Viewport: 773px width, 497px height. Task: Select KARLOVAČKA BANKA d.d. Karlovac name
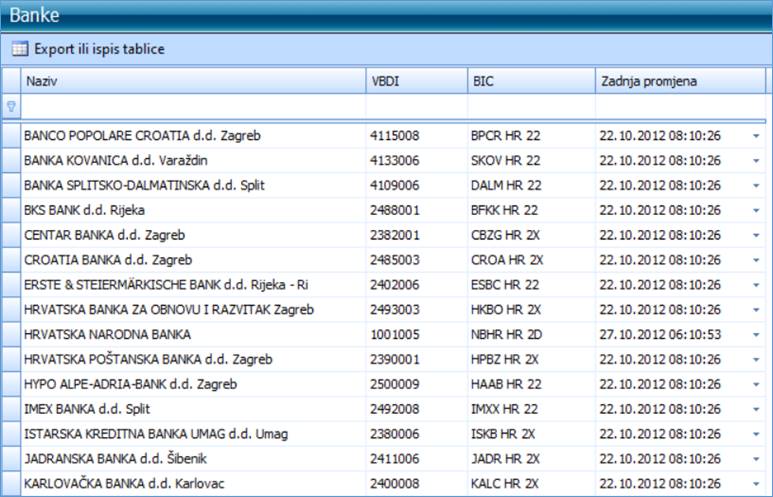coord(124,483)
